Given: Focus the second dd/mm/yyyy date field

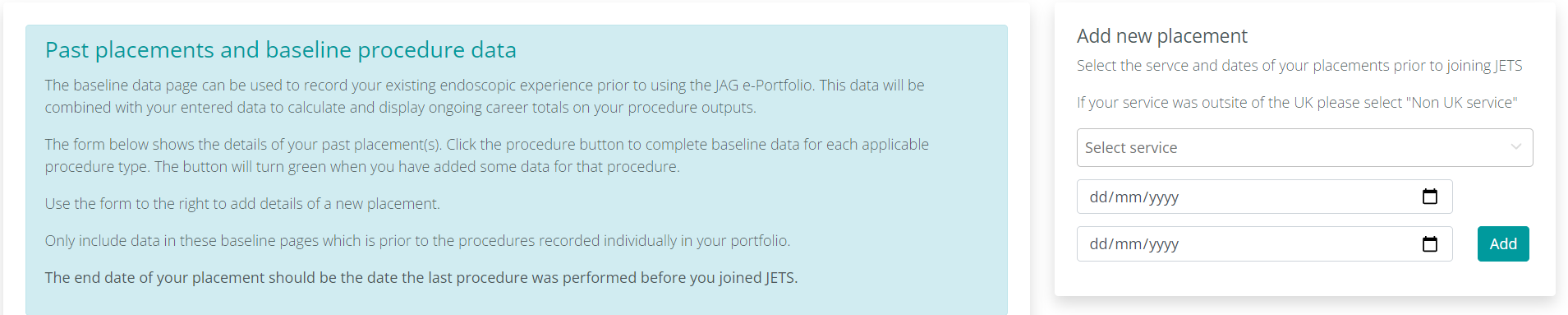Looking at the screenshot, I should point(1264,244).
